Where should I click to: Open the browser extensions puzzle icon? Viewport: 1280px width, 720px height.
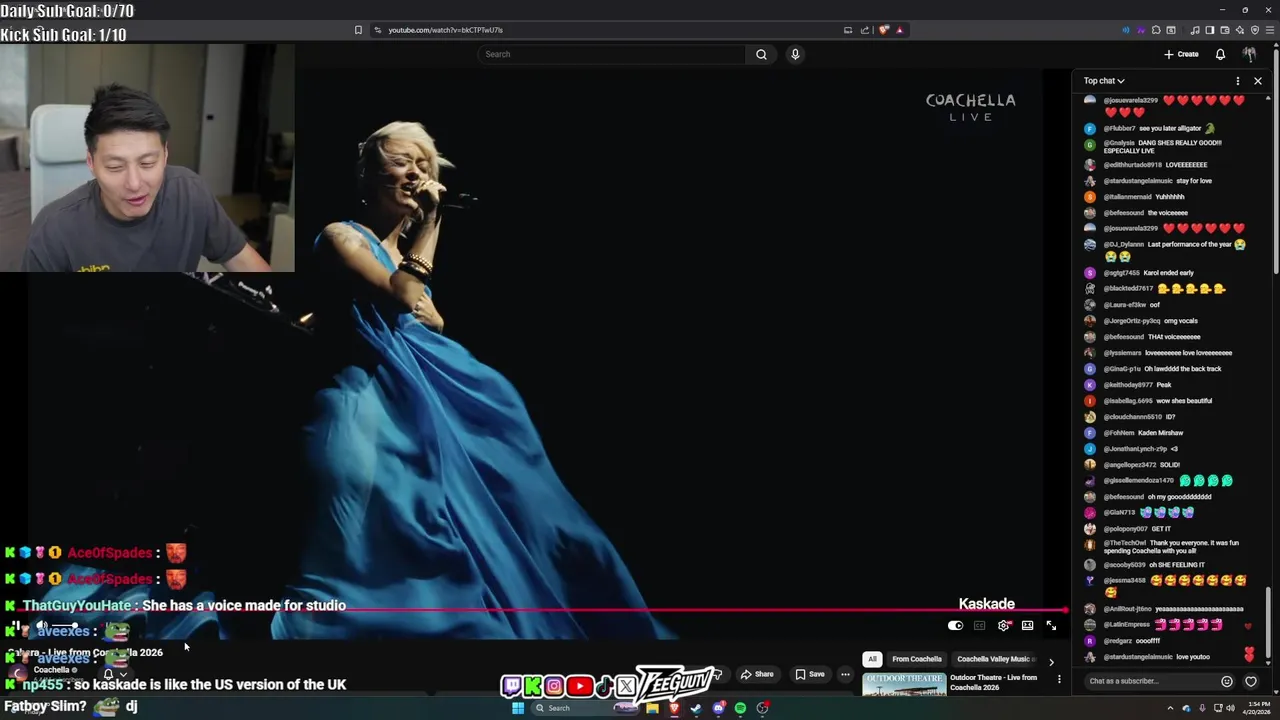(1156, 30)
